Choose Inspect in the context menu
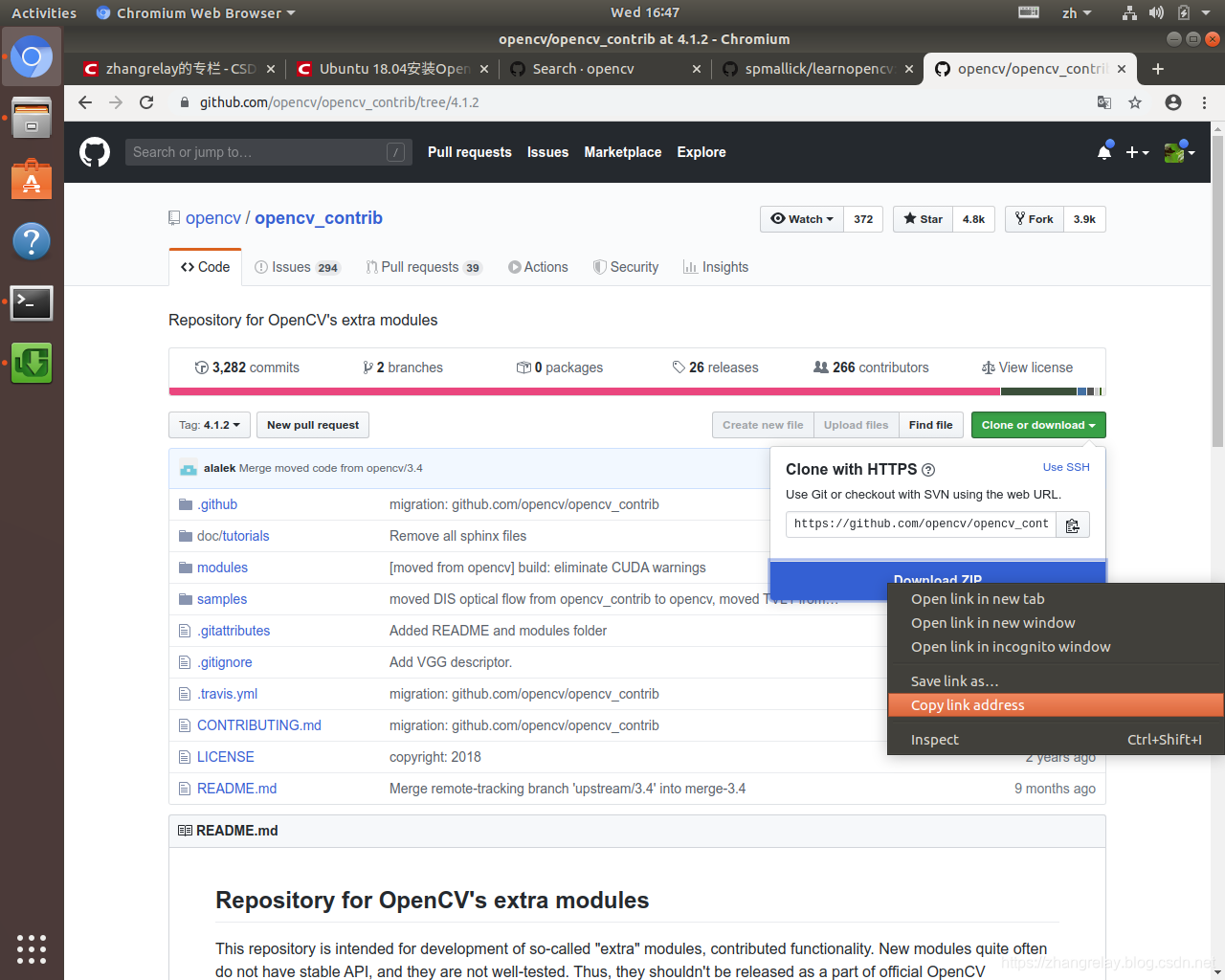 click(1056, 740)
